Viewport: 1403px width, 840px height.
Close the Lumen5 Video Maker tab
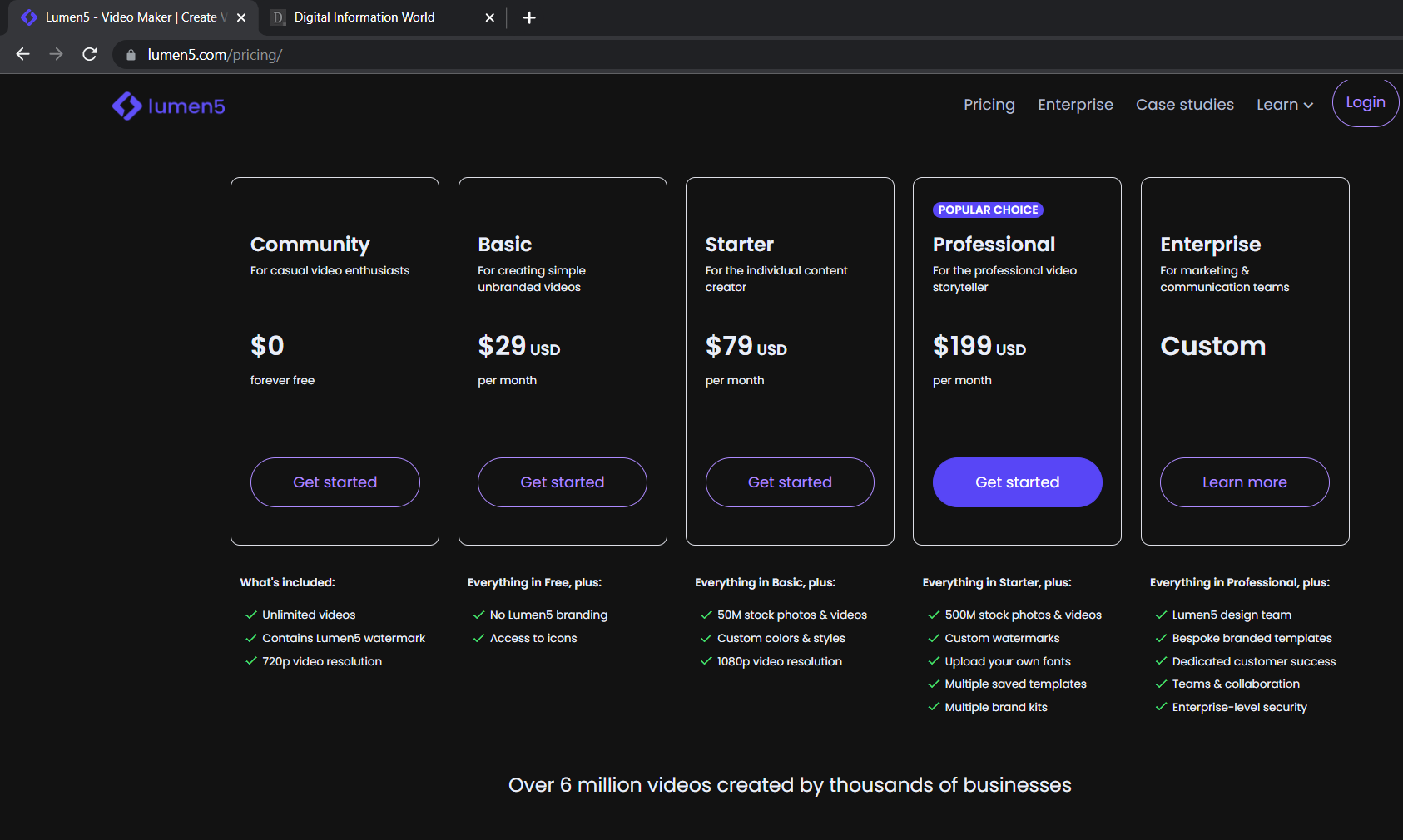[x=241, y=17]
